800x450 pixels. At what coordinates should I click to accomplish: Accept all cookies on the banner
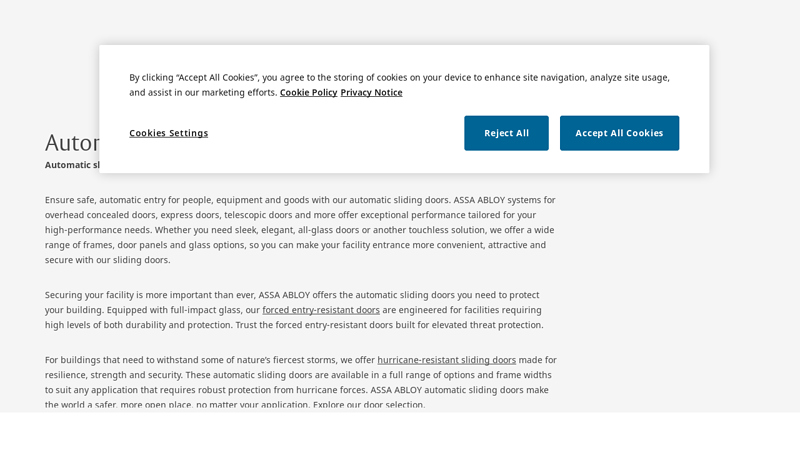tap(619, 133)
